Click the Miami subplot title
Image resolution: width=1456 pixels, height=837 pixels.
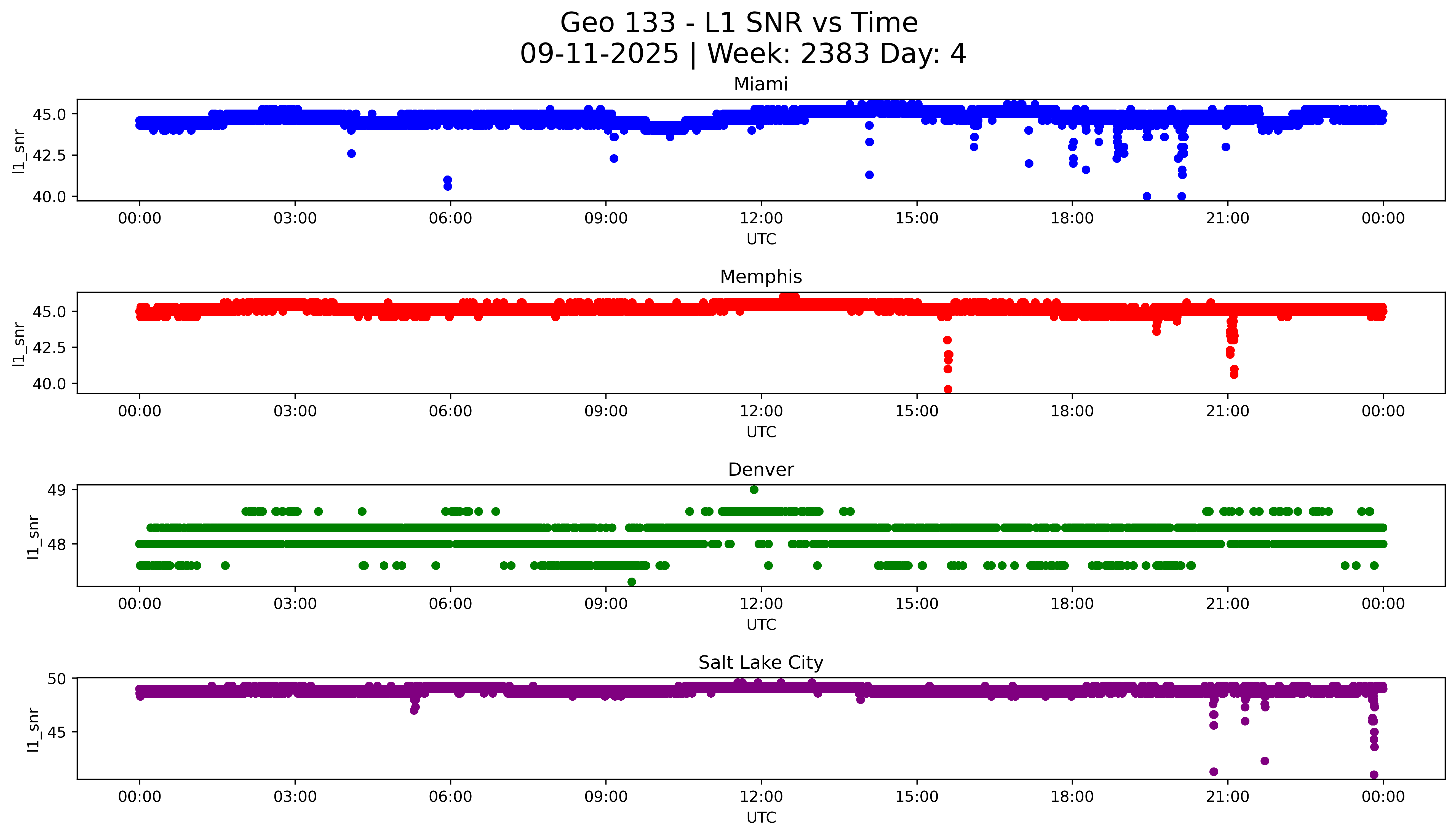[x=760, y=84]
